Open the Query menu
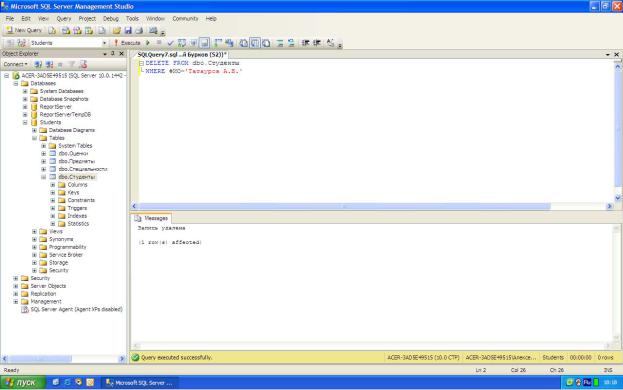This screenshot has height=390, width=623. click(x=64, y=19)
